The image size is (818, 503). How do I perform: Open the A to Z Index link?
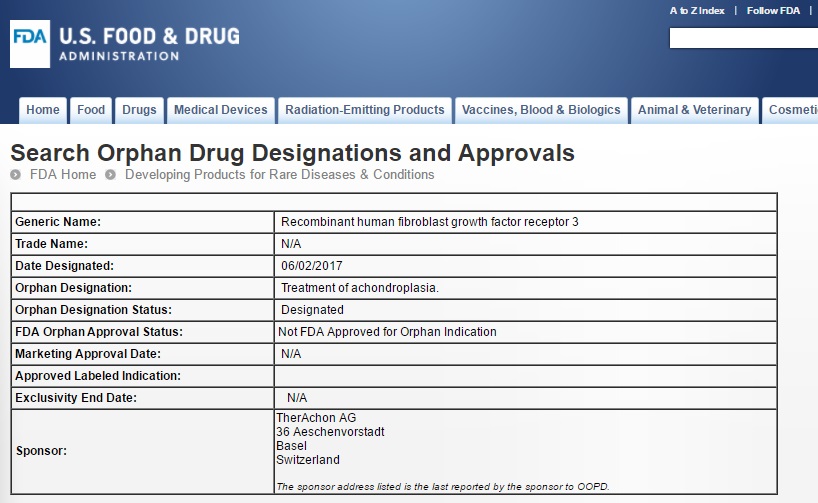(697, 11)
